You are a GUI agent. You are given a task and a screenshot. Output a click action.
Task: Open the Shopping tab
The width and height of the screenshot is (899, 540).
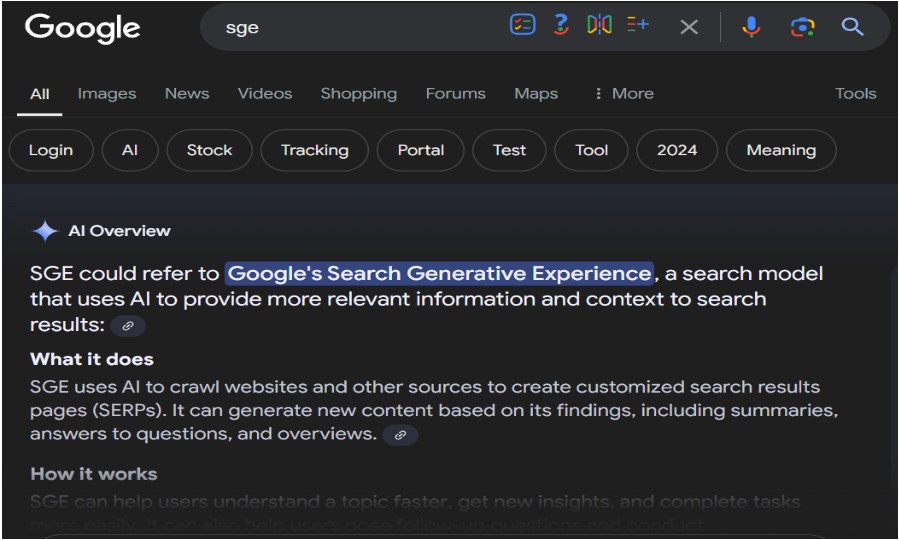coord(358,93)
